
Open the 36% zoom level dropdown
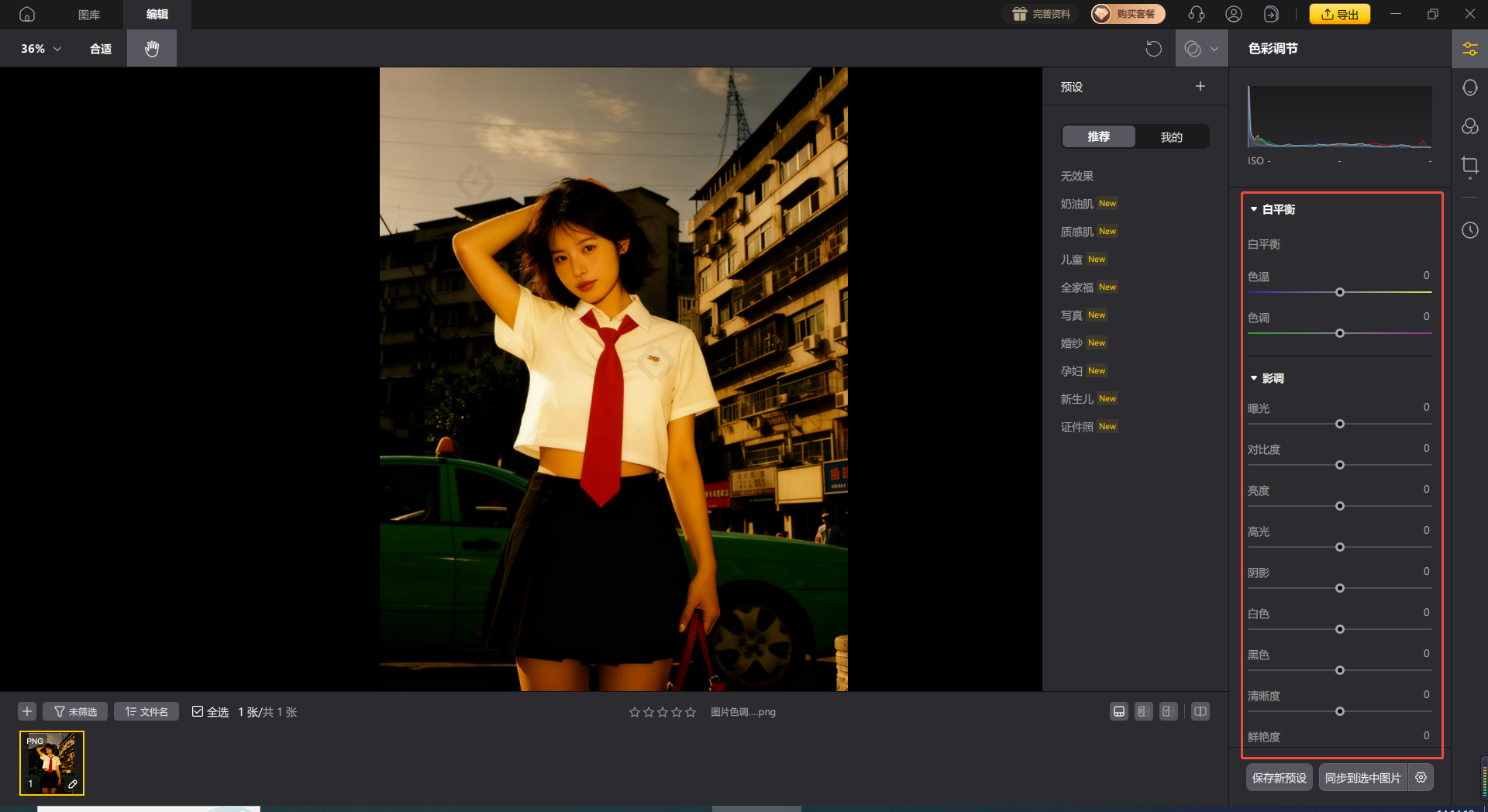pyautogui.click(x=40, y=49)
